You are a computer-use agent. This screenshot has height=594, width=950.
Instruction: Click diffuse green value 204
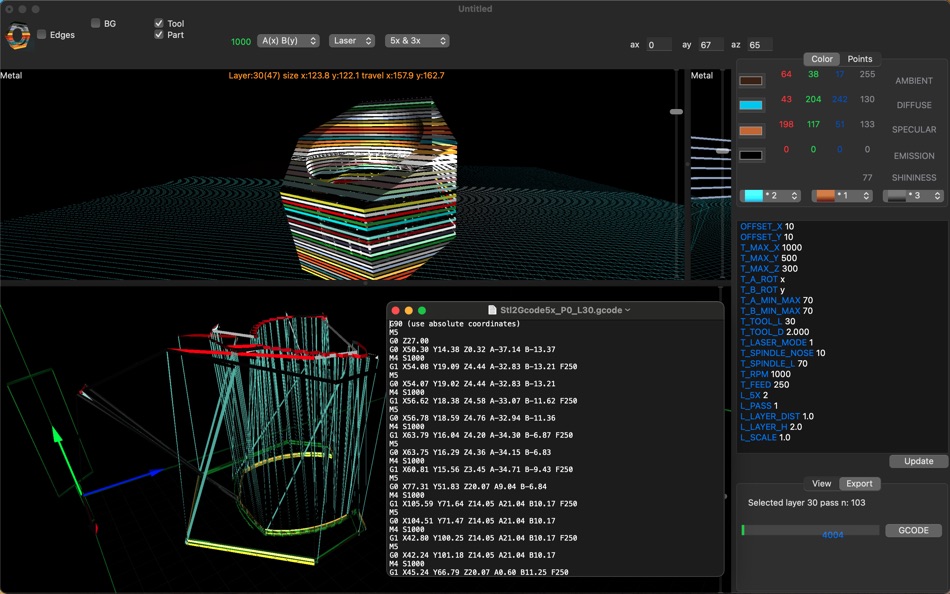click(x=813, y=99)
